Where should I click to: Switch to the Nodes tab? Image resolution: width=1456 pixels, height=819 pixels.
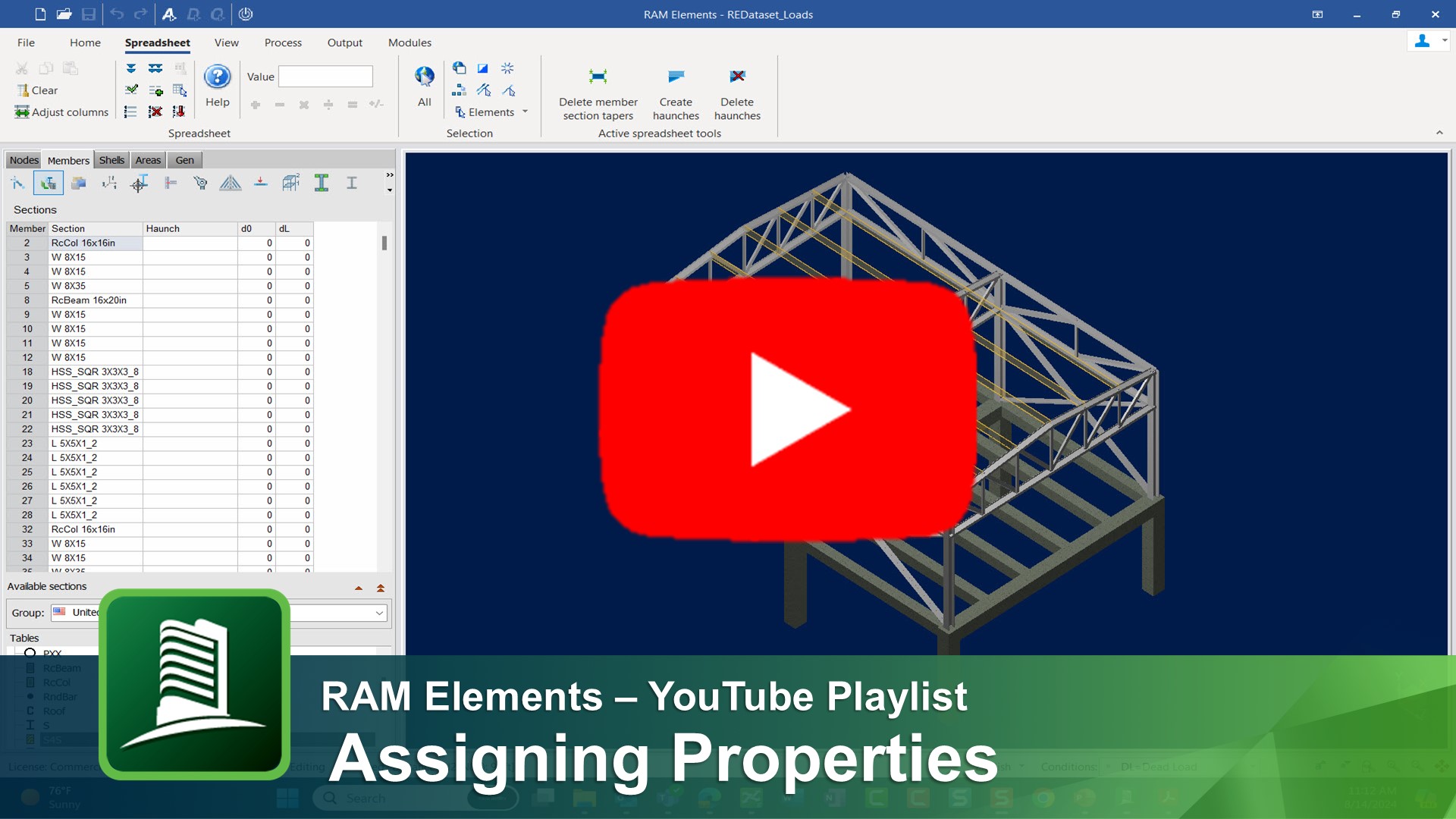click(24, 160)
